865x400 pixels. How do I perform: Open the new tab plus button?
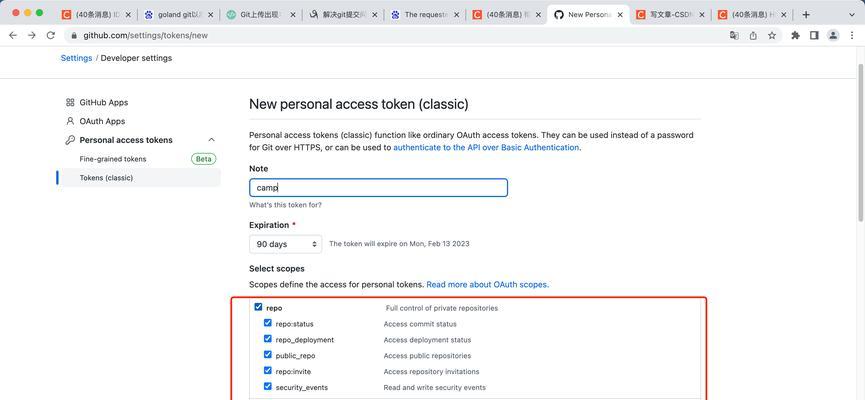806,15
